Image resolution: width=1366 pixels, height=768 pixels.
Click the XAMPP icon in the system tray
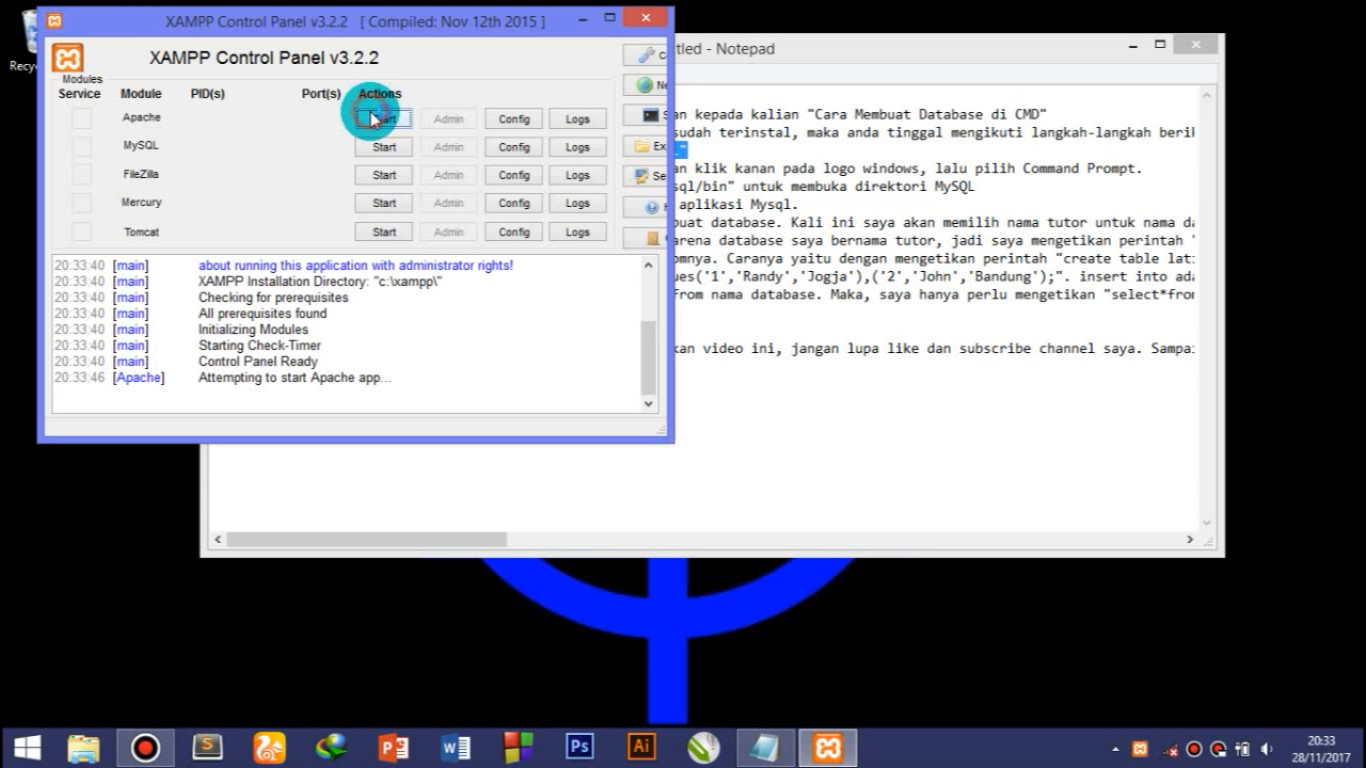pos(1140,749)
